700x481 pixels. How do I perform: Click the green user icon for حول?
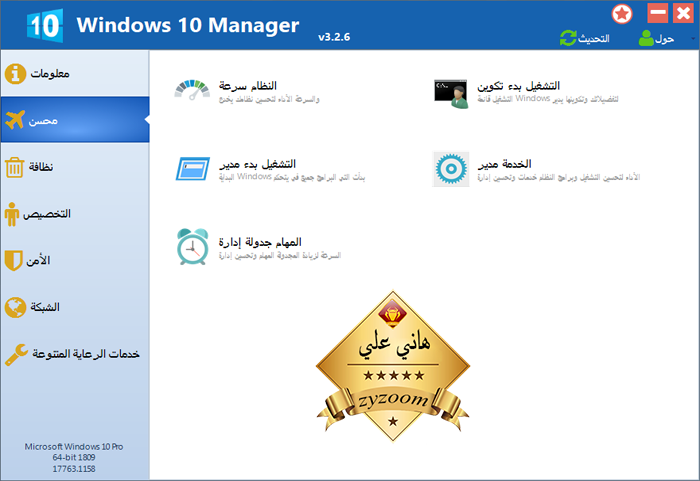[x=646, y=38]
